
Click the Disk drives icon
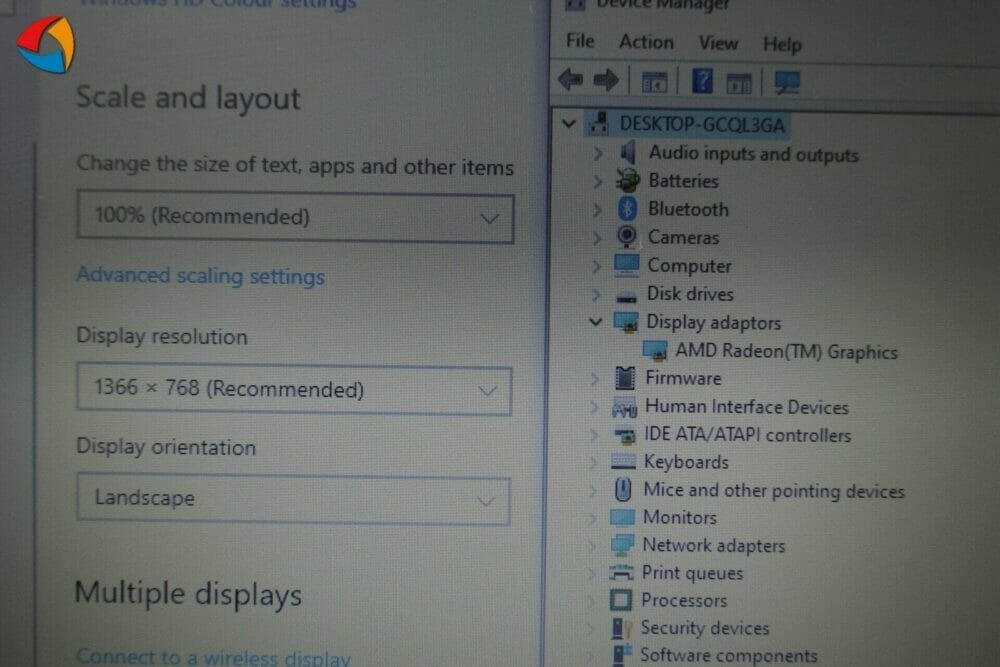pos(626,296)
